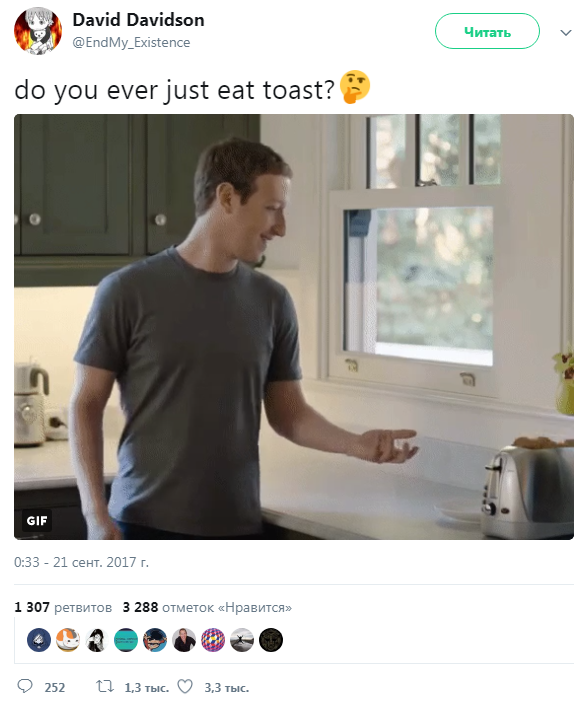The image size is (581, 703).
Task: Open the colorful geometric sphere liker avatar
Action: 213,640
